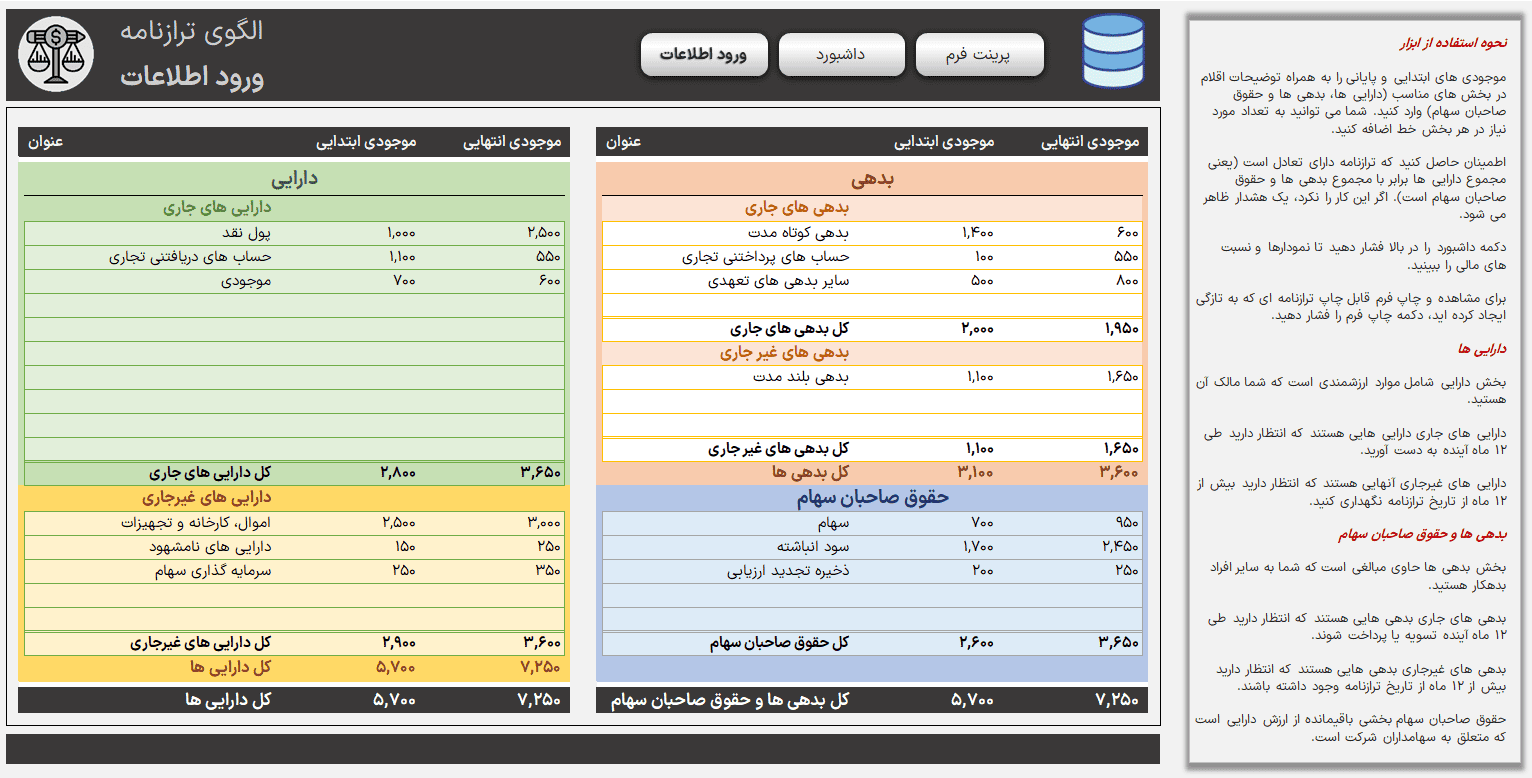The image size is (1532, 778).
Task: Click the نحوه استفاده از ابزار instructions heading
Action: 1451,44
